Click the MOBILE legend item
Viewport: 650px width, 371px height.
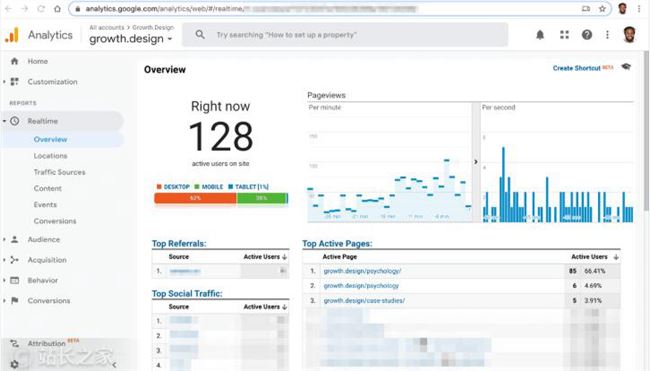tap(209, 187)
